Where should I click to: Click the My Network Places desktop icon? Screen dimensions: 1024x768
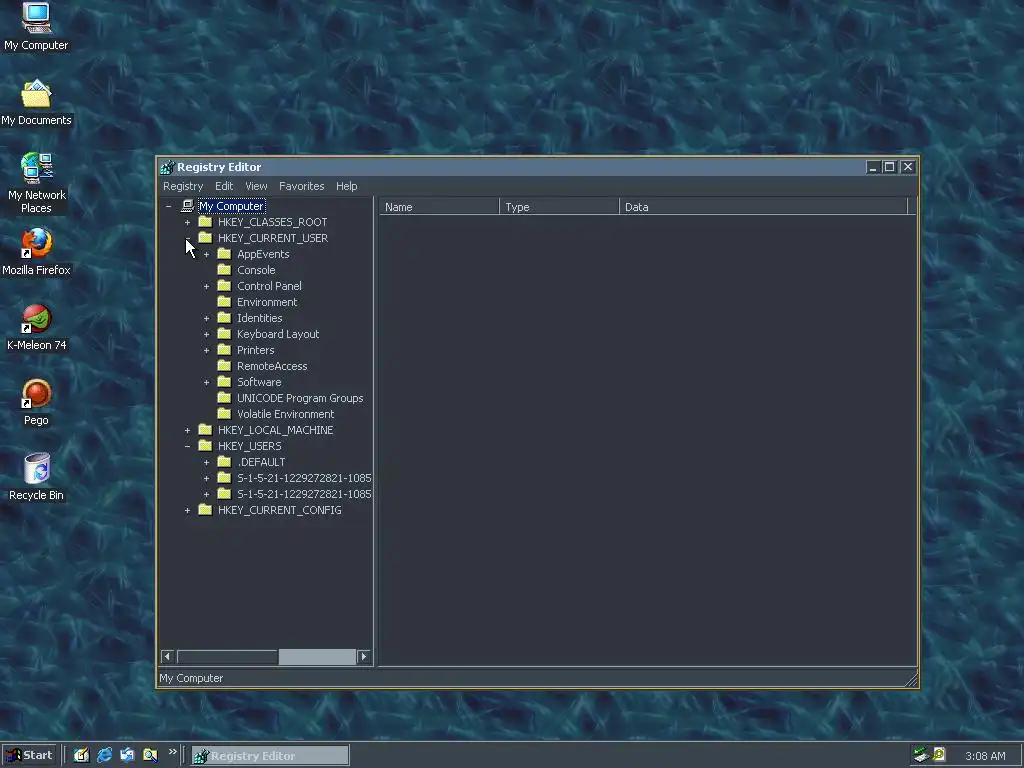point(36,183)
